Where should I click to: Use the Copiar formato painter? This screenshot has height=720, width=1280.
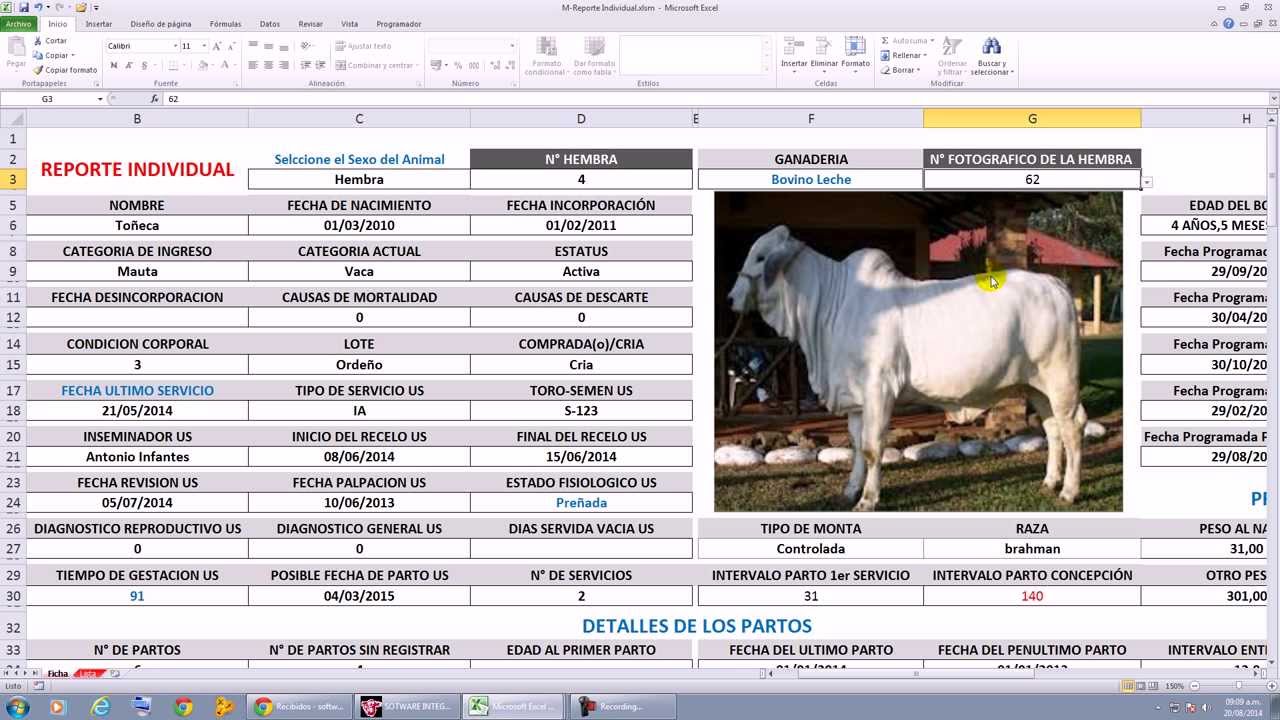pyautogui.click(x=65, y=70)
